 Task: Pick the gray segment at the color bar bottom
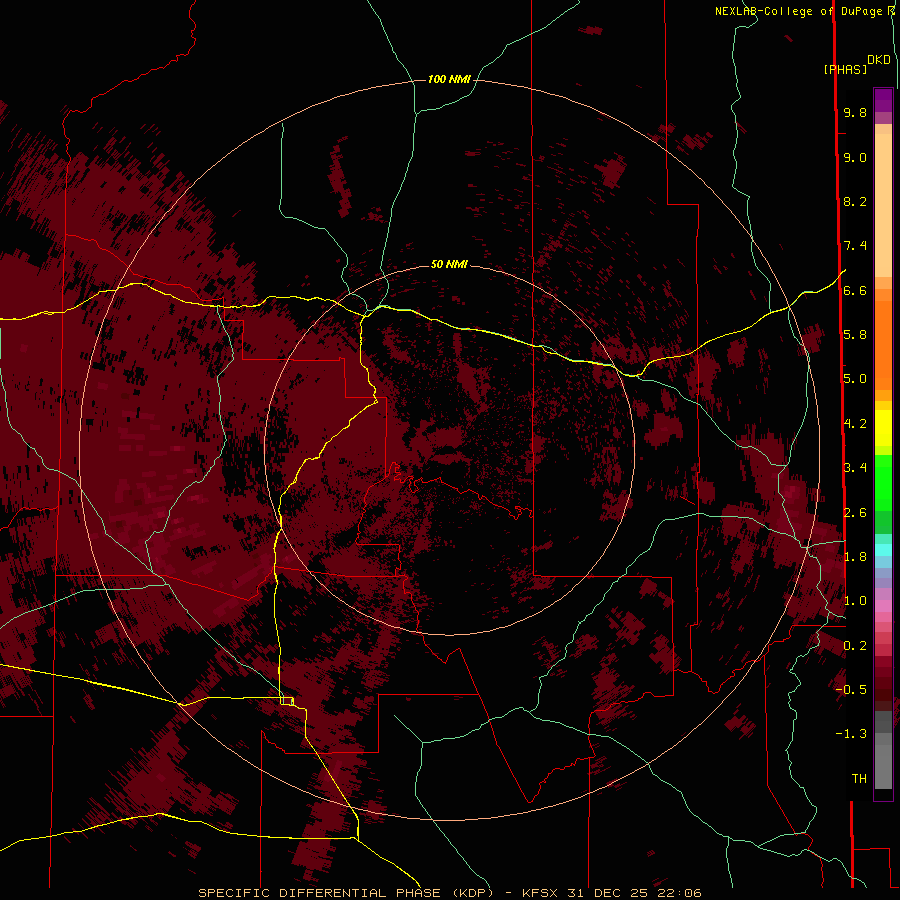883,766
